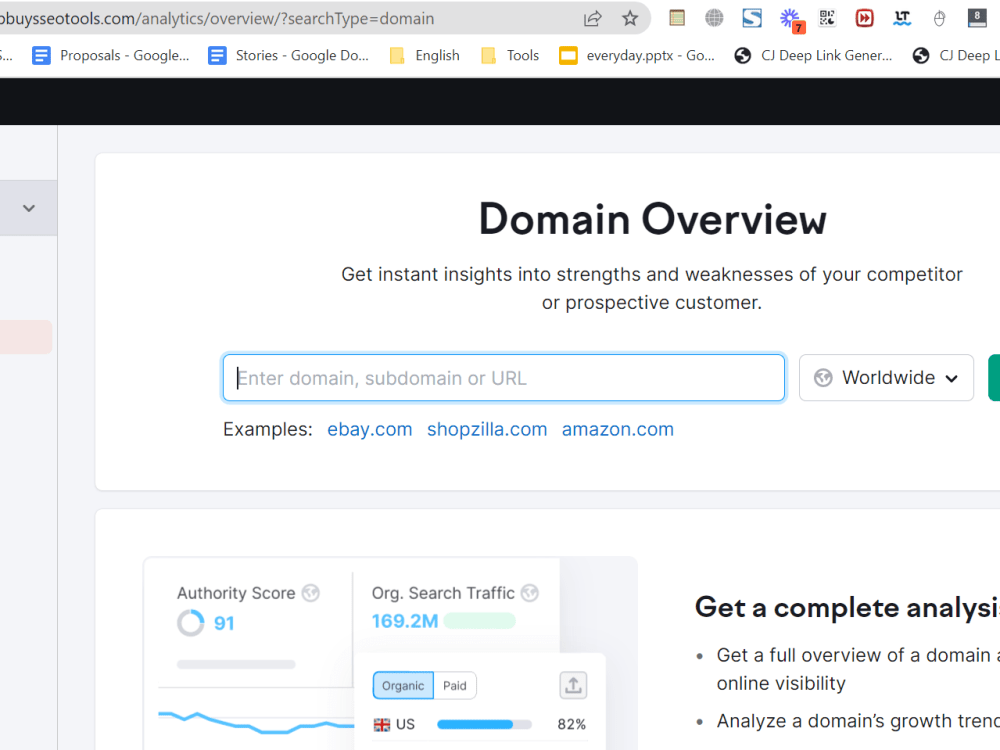
Task: Click the share page icon in address bar
Action: point(592,18)
